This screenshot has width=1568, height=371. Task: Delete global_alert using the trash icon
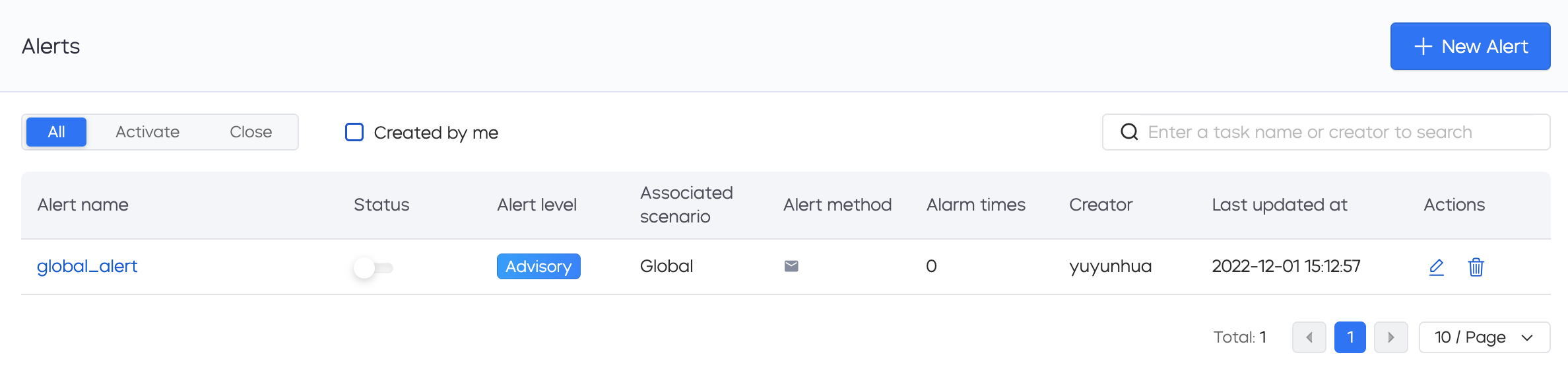click(1476, 267)
